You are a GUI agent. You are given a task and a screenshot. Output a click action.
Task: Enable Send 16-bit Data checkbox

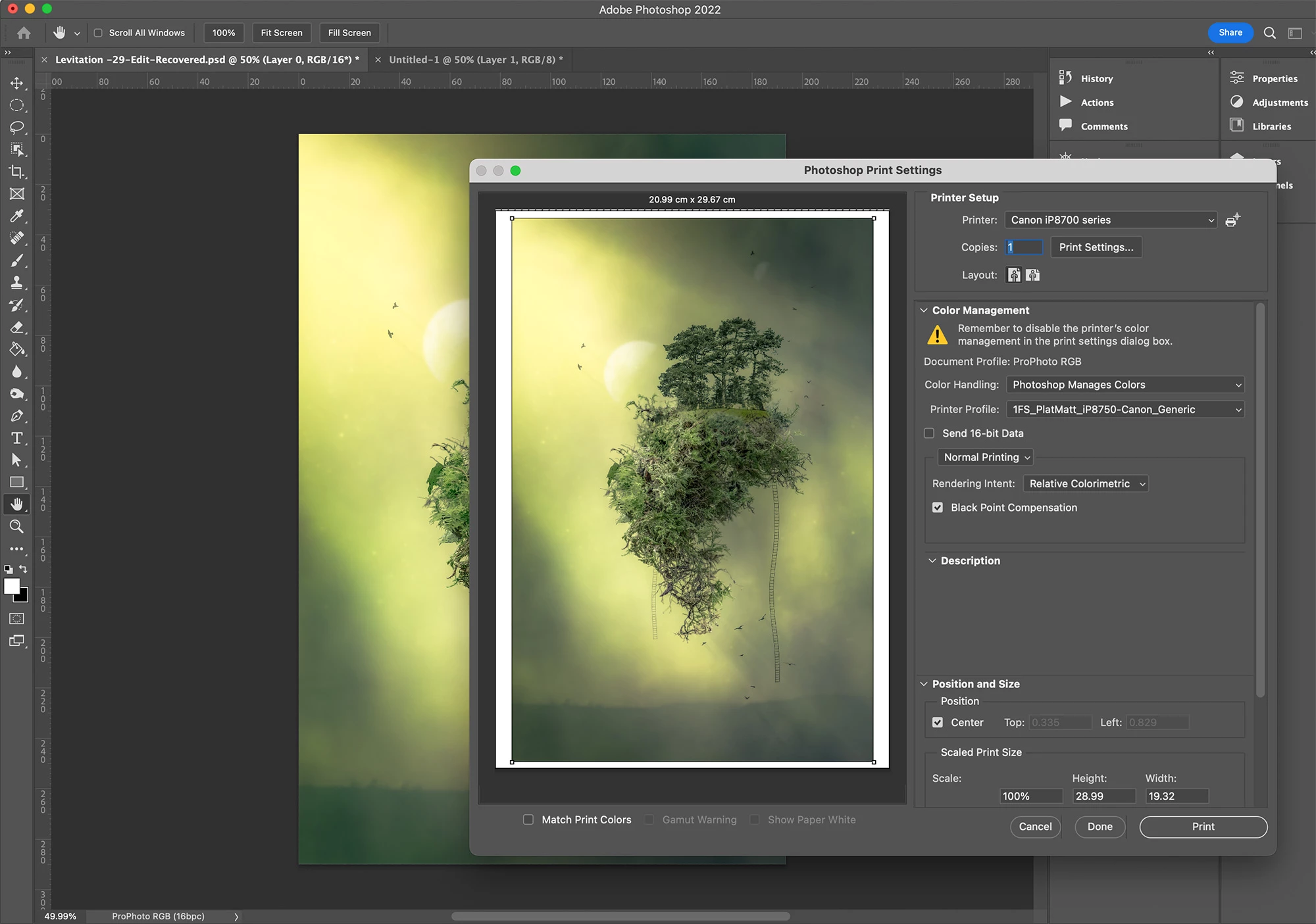pos(929,433)
